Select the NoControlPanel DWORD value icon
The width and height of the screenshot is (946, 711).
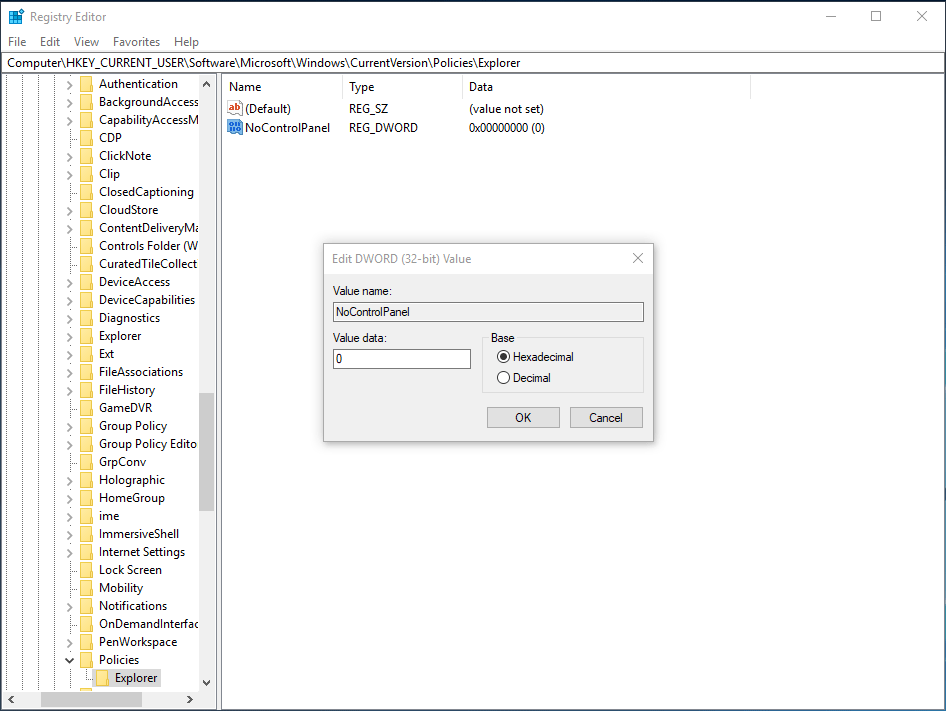pyautogui.click(x=235, y=127)
